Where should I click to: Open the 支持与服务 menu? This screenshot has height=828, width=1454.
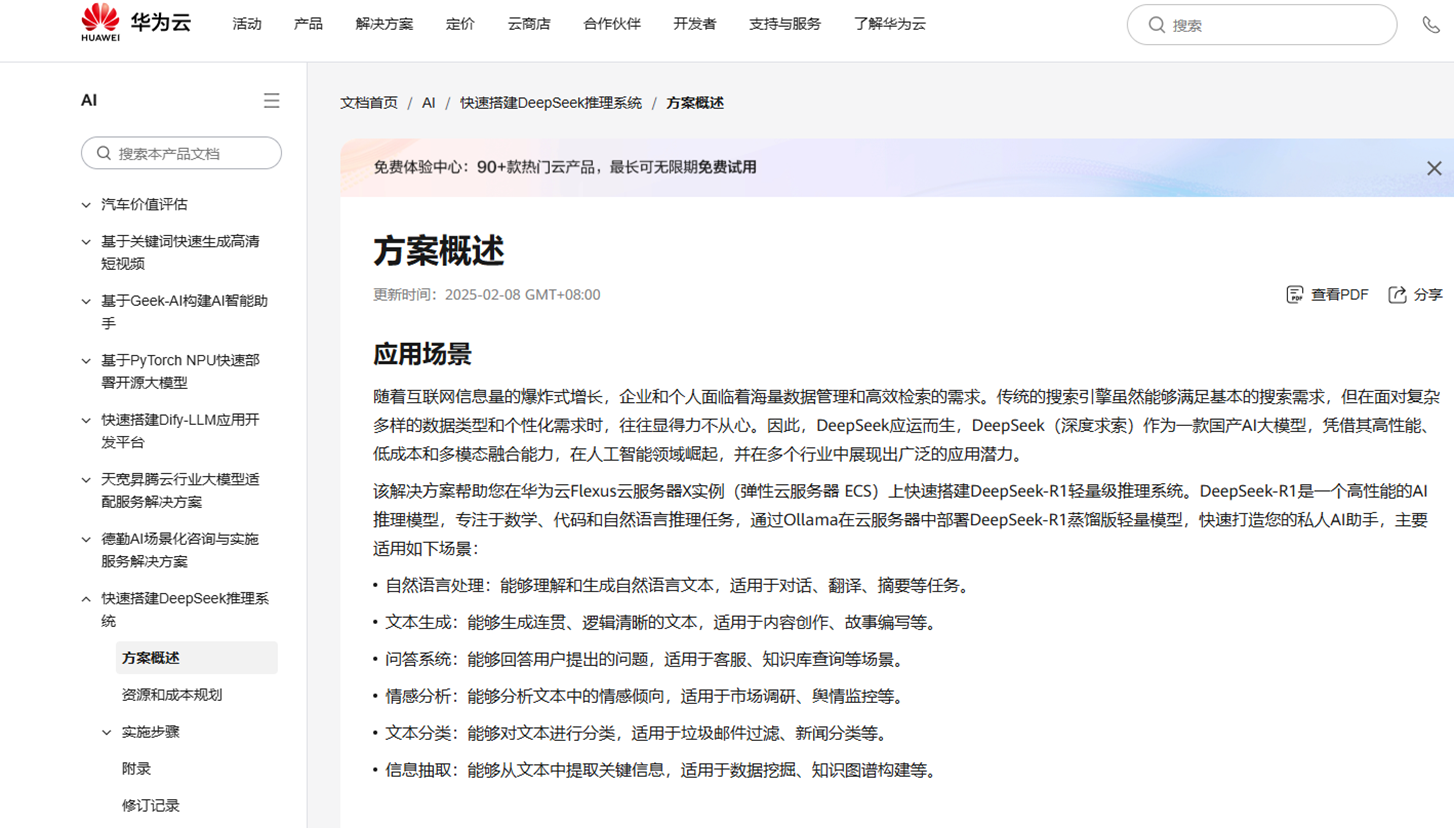(x=785, y=24)
